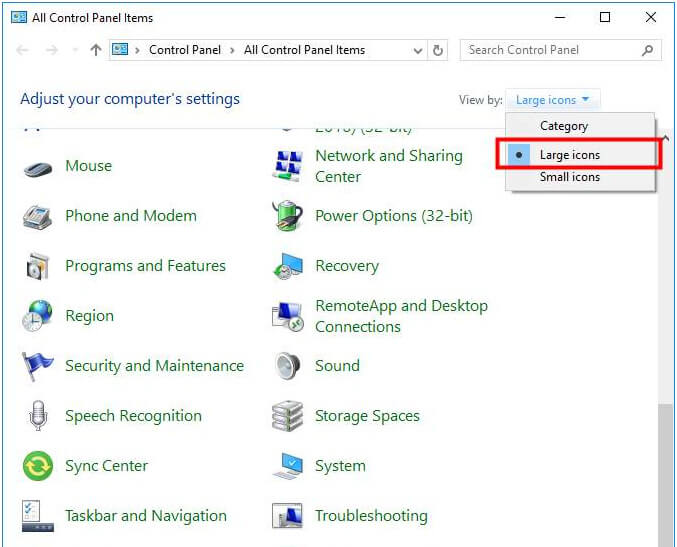Open the RemoteApp and Desktop Connections icon

coord(288,317)
